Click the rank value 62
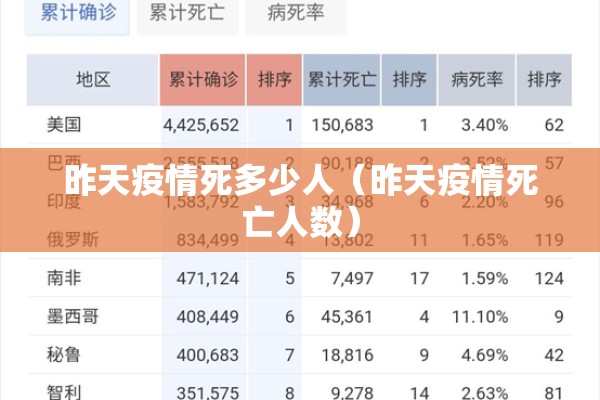The image size is (600, 400). (554, 125)
